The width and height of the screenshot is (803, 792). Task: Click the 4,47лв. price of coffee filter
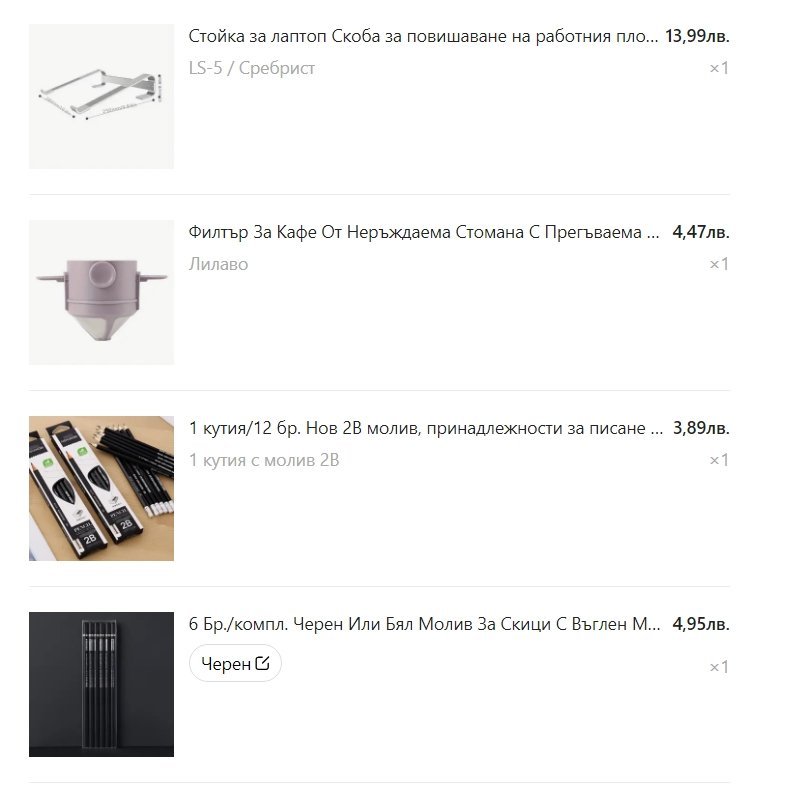pos(701,232)
